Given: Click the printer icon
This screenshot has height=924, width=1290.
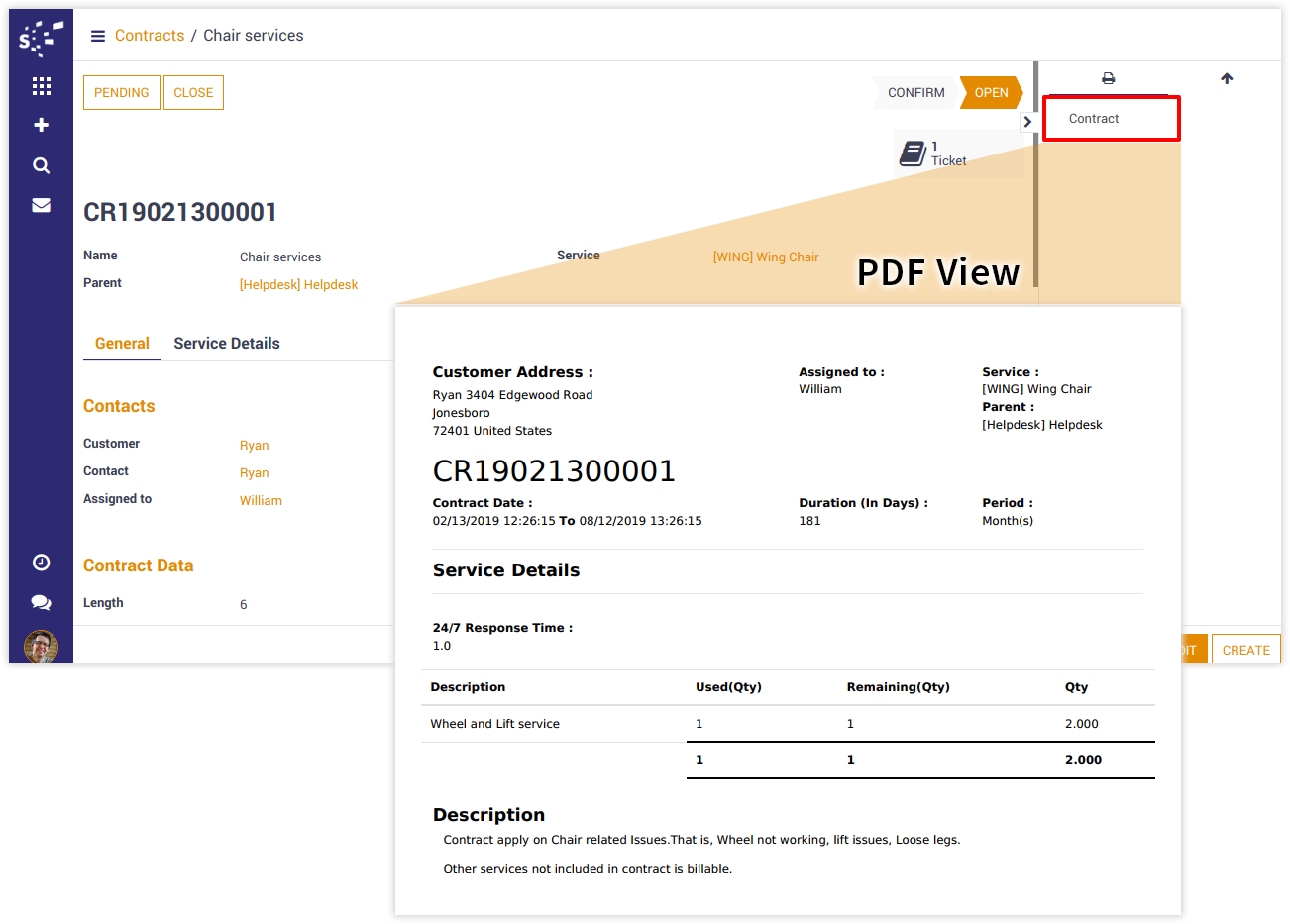Looking at the screenshot, I should click(x=1108, y=78).
